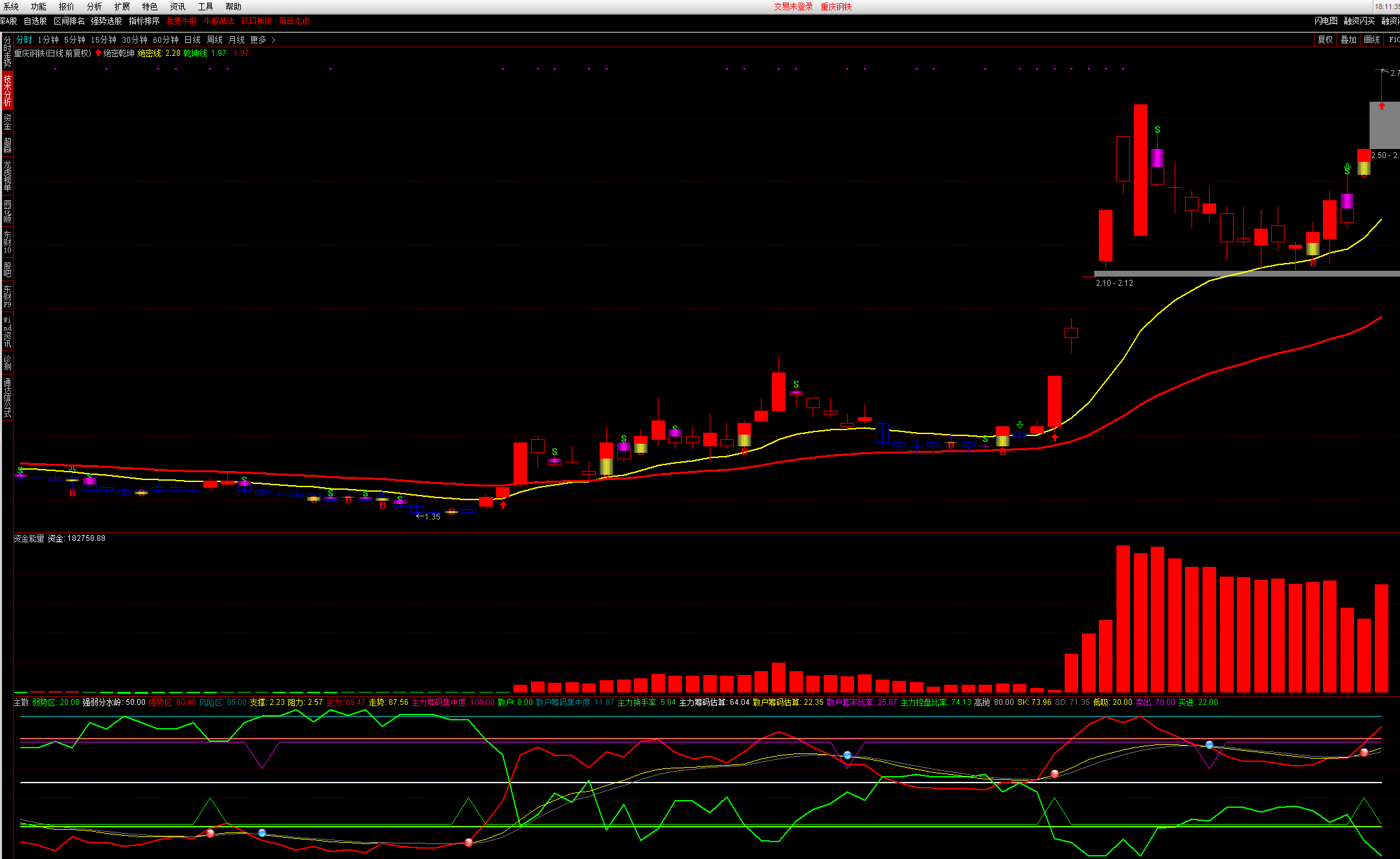Select the 龙虎榜单 sidebar tab
1400x859 pixels.
(7, 176)
